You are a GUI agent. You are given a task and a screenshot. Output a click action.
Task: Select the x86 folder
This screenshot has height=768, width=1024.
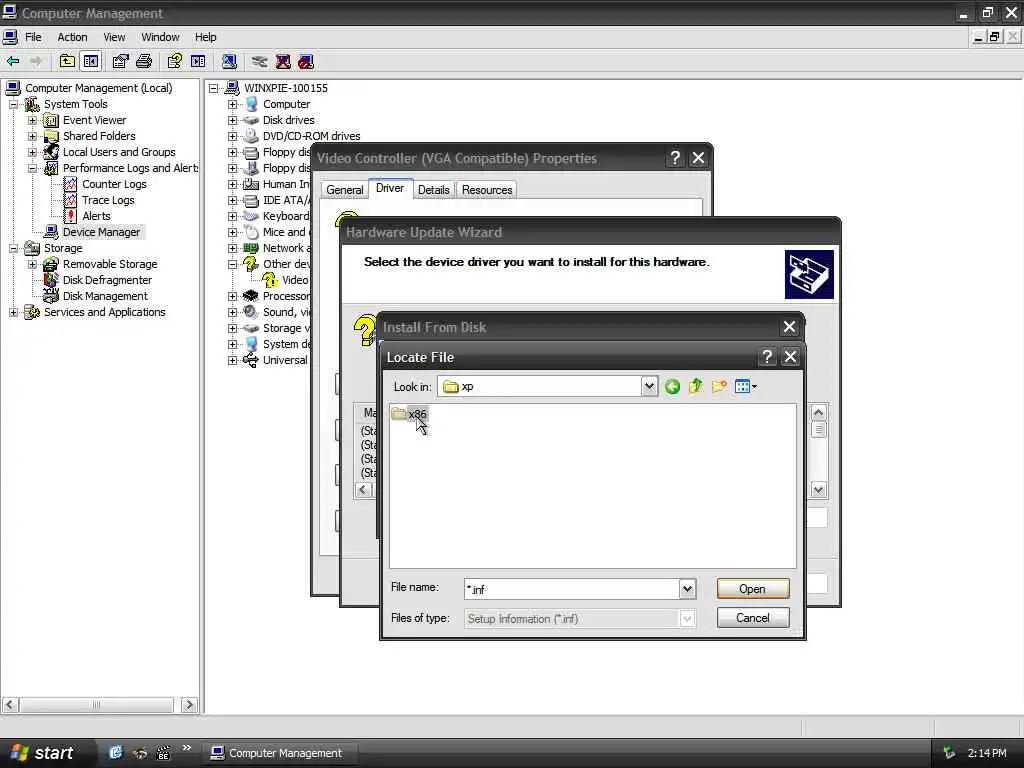click(409, 413)
